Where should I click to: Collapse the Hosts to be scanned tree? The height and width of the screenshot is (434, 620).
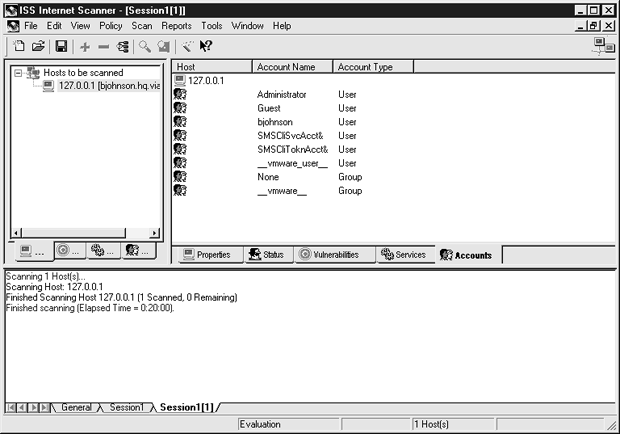pos(18,73)
